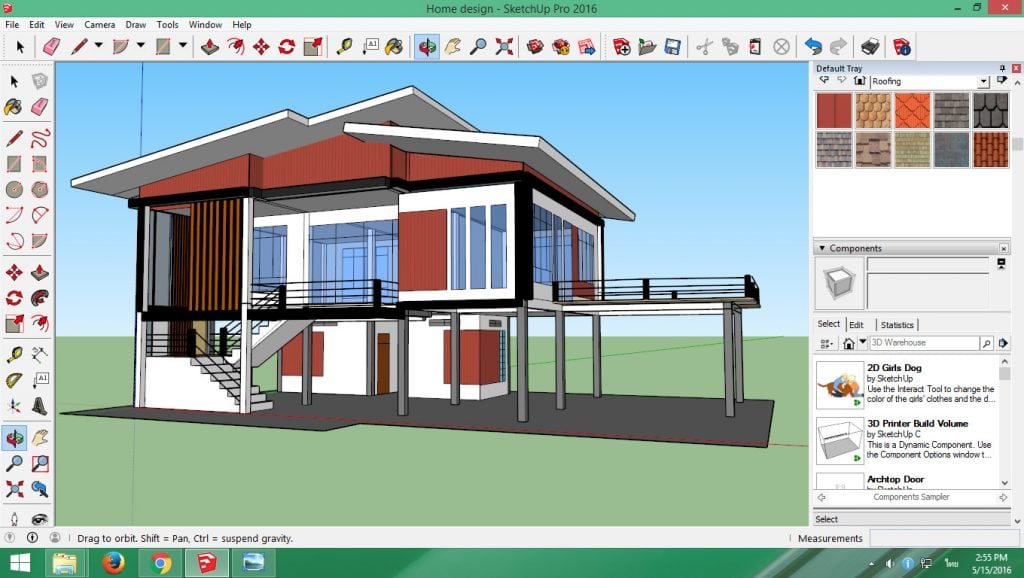Screen dimensions: 1024x578
Task: Pick the solid red roofing swatch
Action: click(834, 110)
